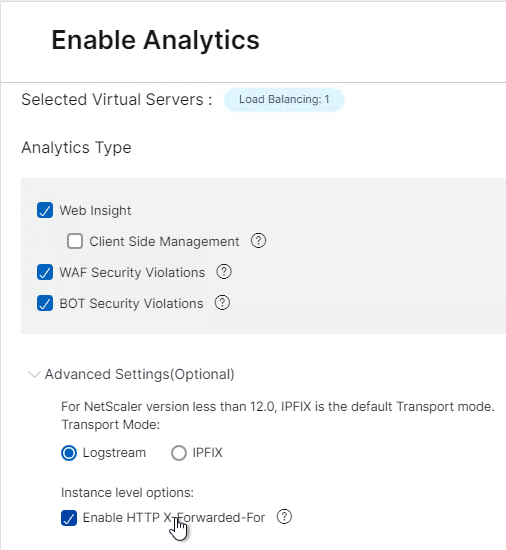Open help icon for Enable HTTP X-Forwarded-For
Viewport: 506px width, 550px height.
click(x=284, y=517)
